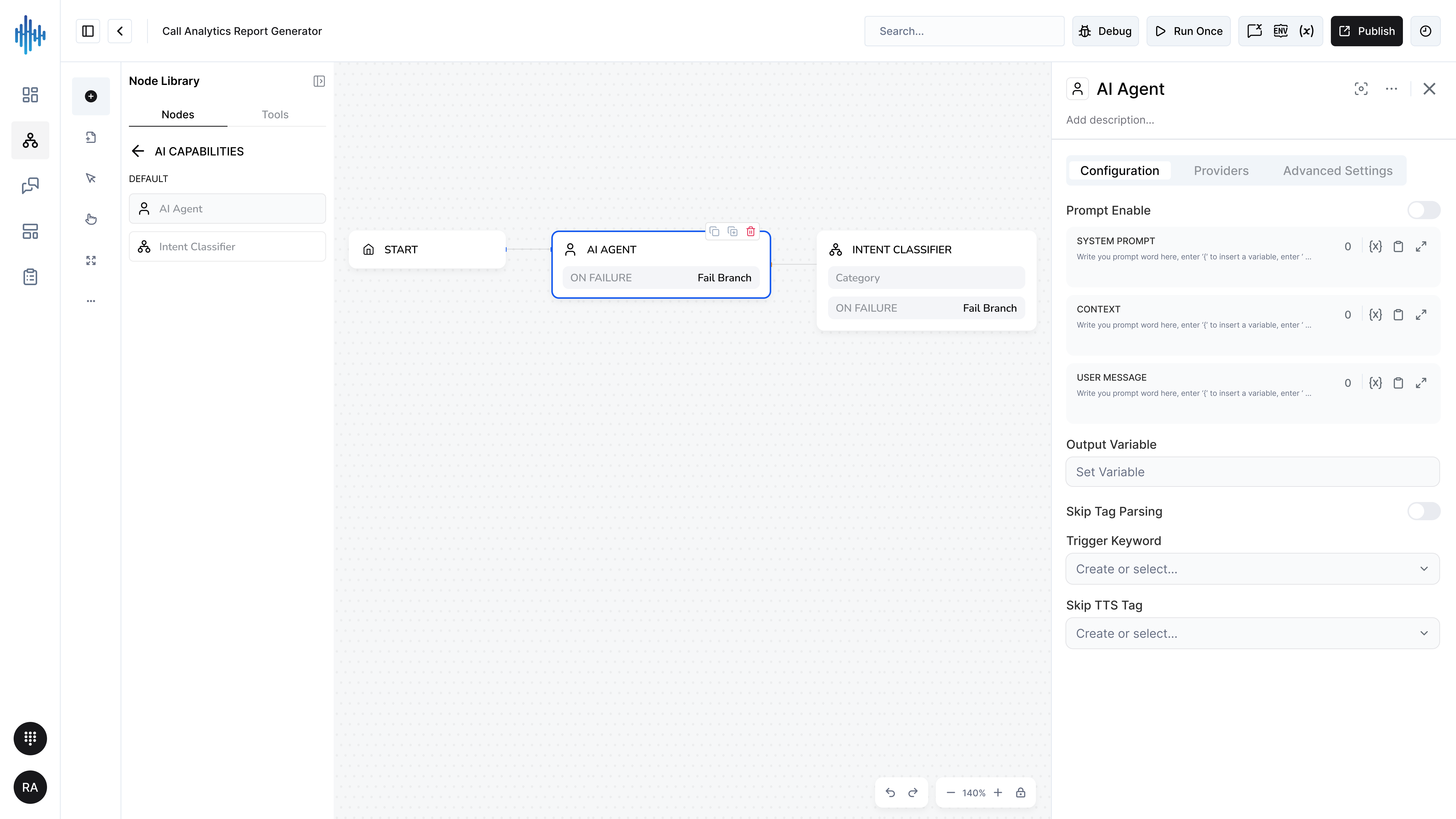Viewport: 1456px width, 819px height.
Task: Select the Providers tab
Action: pos(1221,171)
